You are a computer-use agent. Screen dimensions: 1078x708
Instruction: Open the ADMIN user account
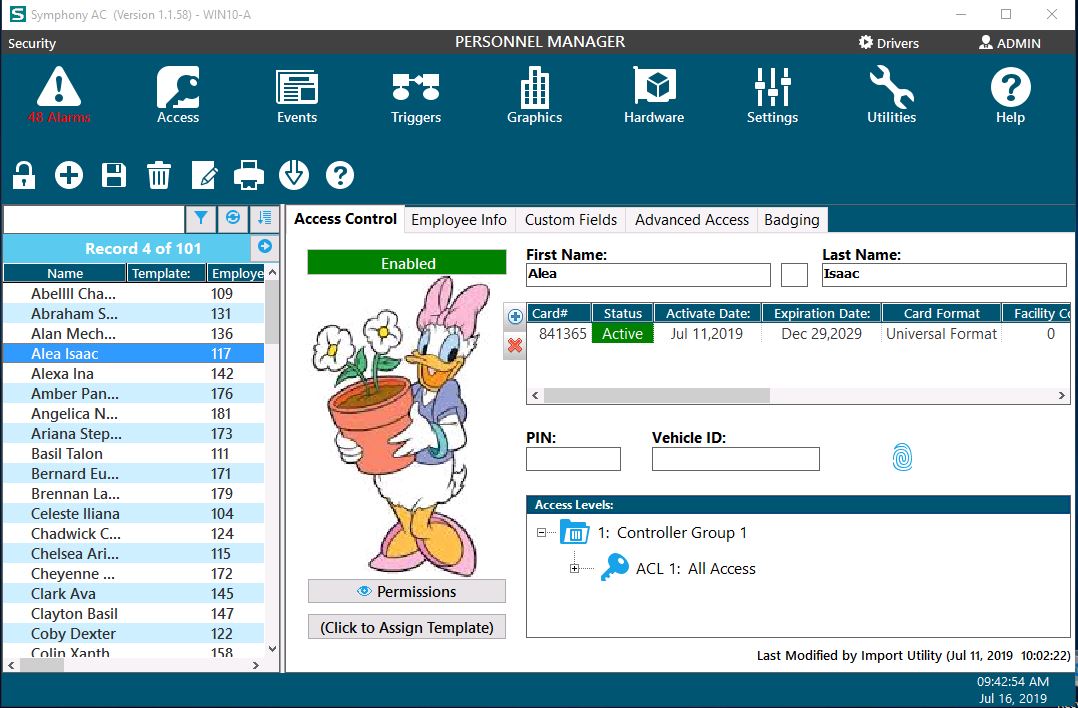click(x=1009, y=43)
